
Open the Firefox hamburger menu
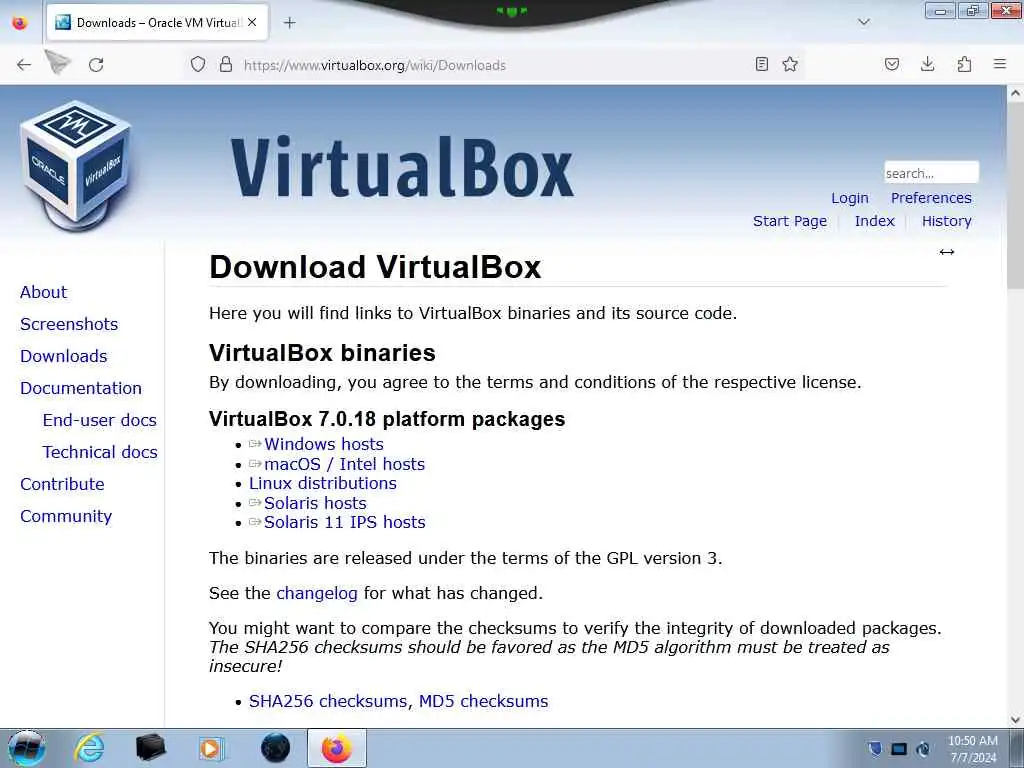tap(1000, 64)
